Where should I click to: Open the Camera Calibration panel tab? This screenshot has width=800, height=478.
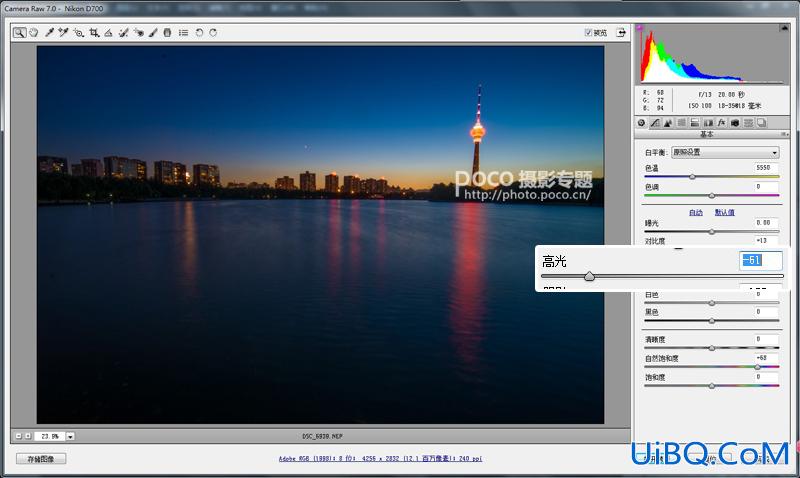click(x=735, y=123)
